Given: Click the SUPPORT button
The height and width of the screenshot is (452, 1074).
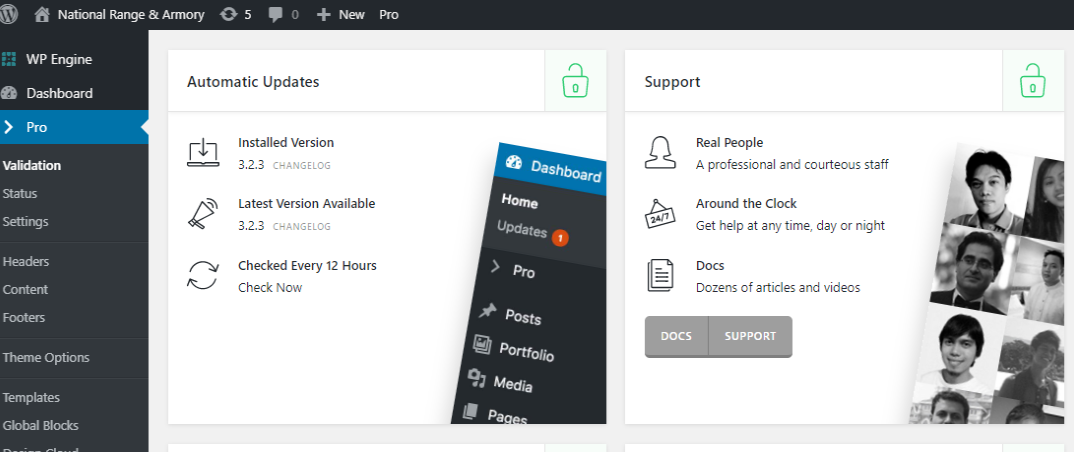Looking at the screenshot, I should click(750, 336).
